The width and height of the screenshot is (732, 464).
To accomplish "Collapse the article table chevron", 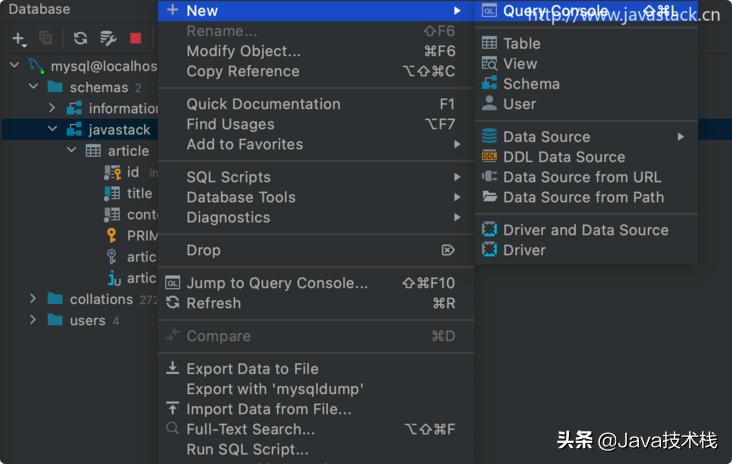I will click(71, 150).
